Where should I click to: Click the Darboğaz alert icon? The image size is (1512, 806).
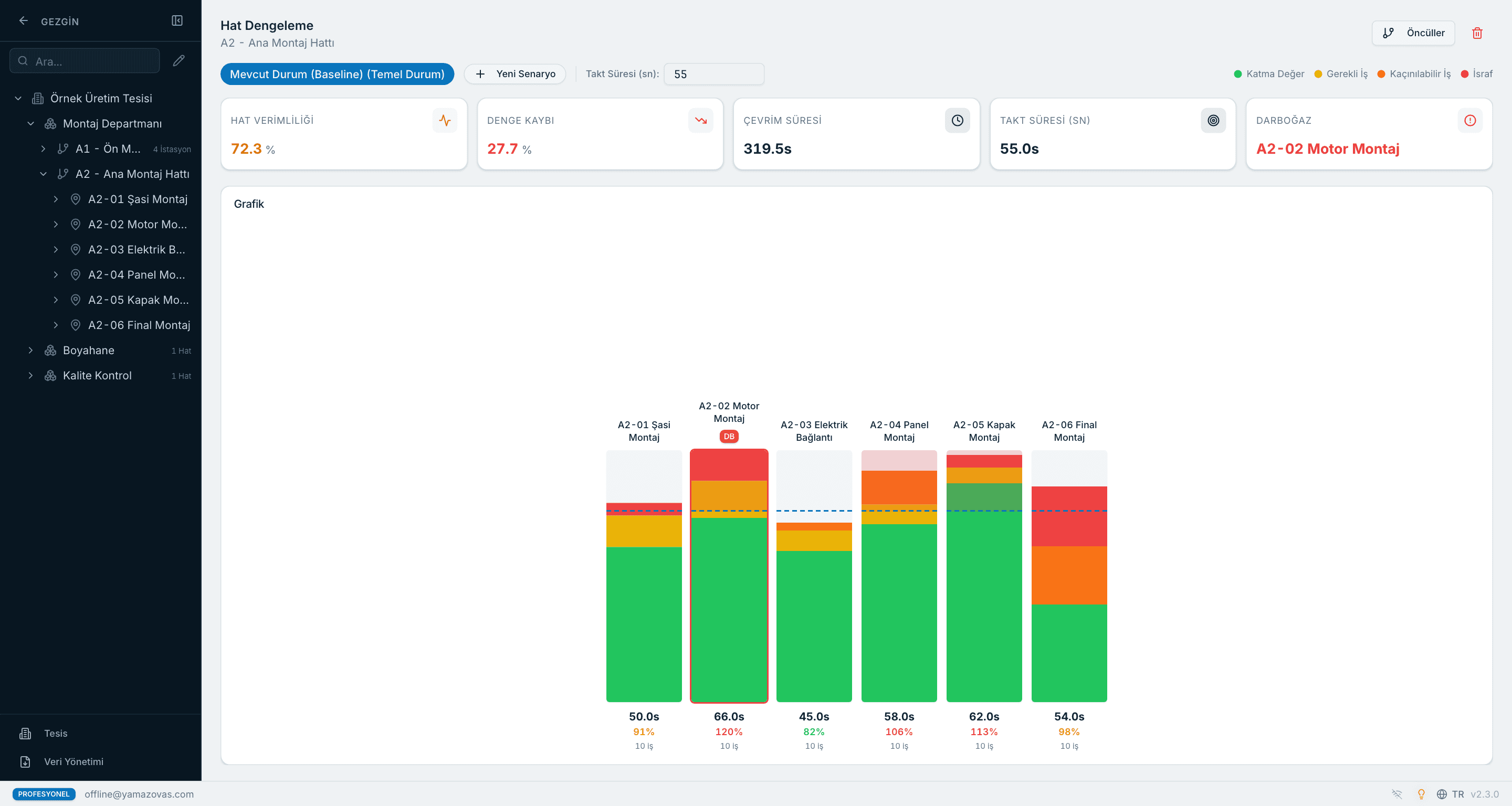tap(1470, 120)
